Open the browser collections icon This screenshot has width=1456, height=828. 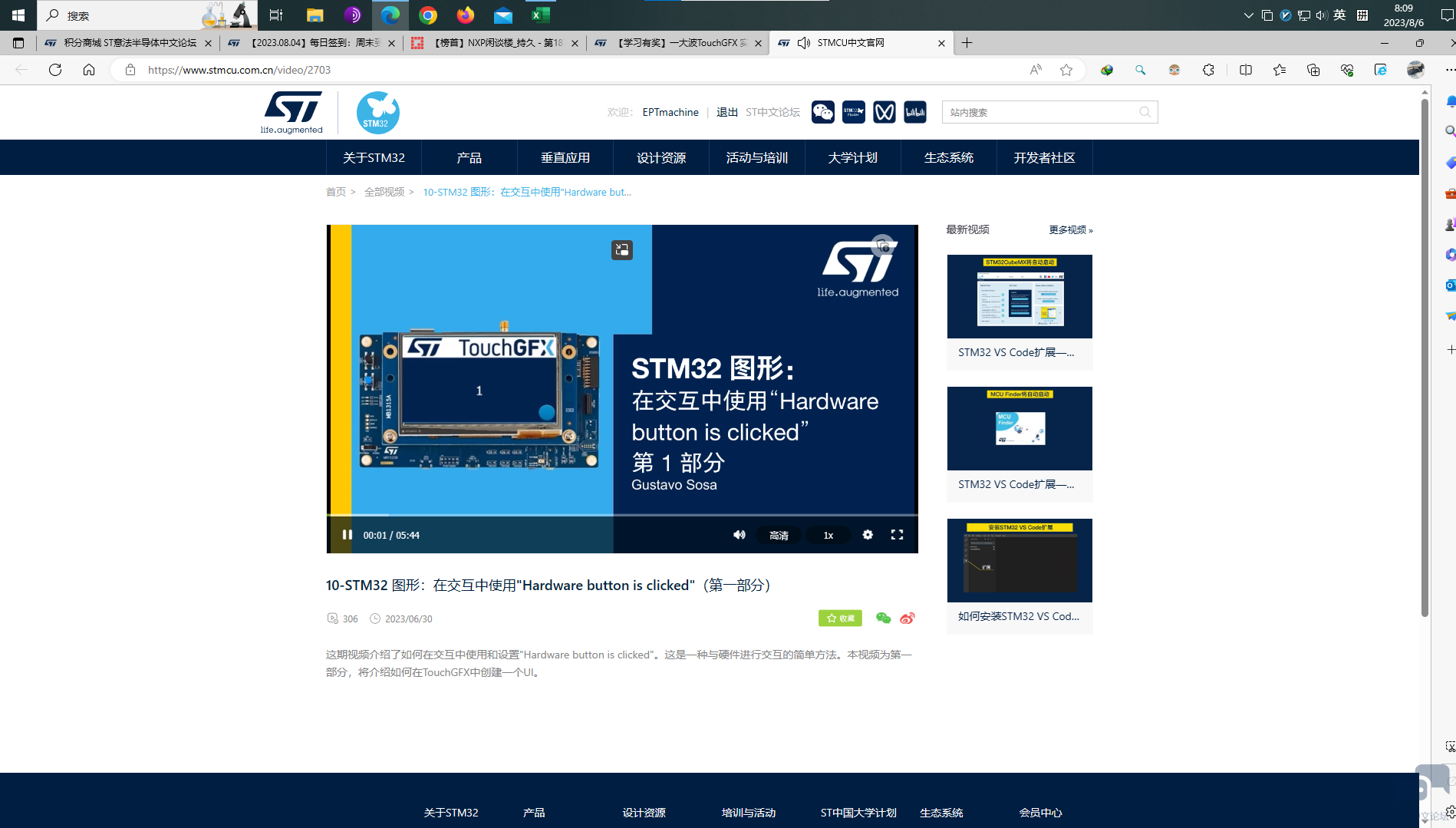pos(1313,70)
